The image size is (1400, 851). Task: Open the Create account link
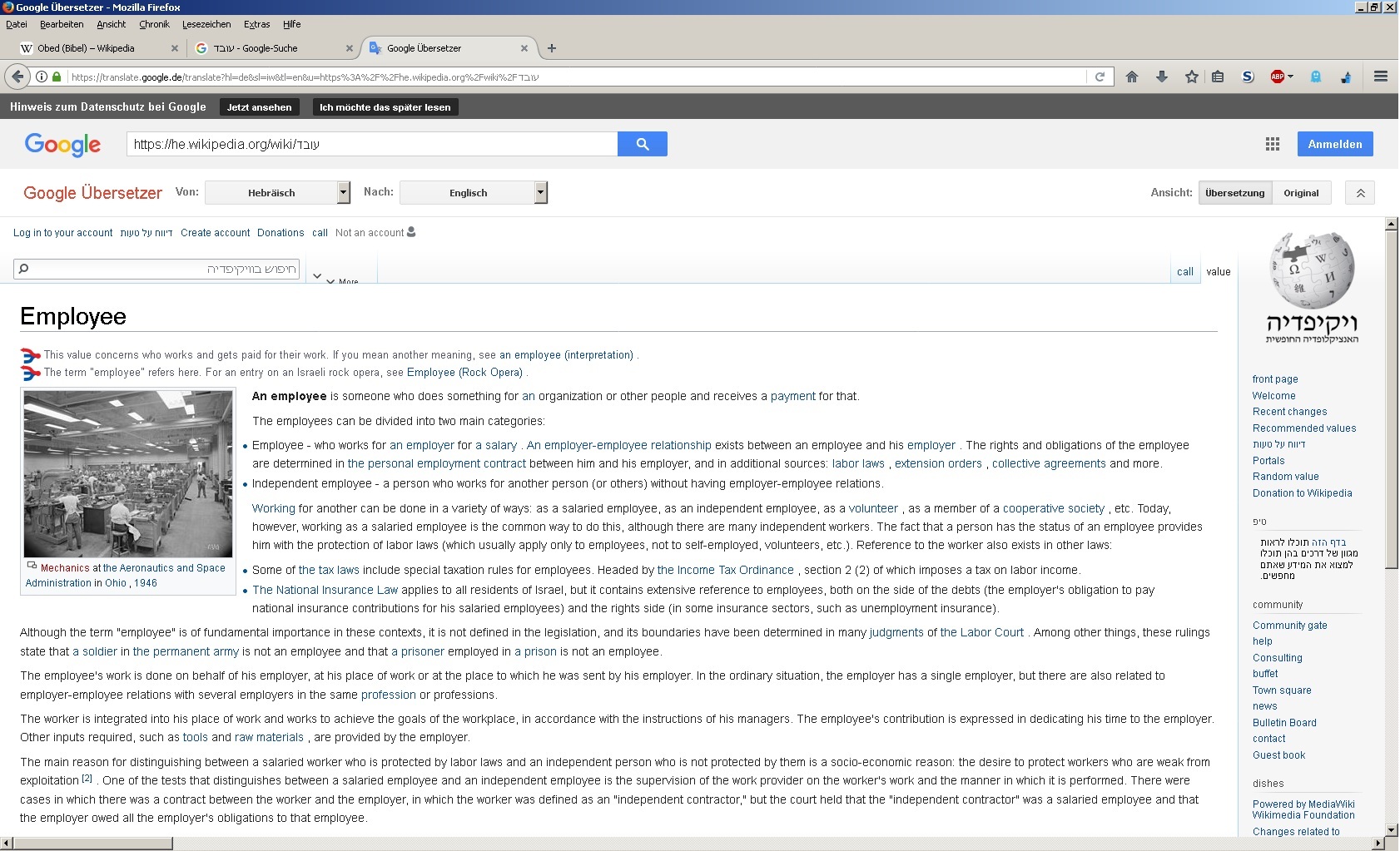[x=215, y=233]
